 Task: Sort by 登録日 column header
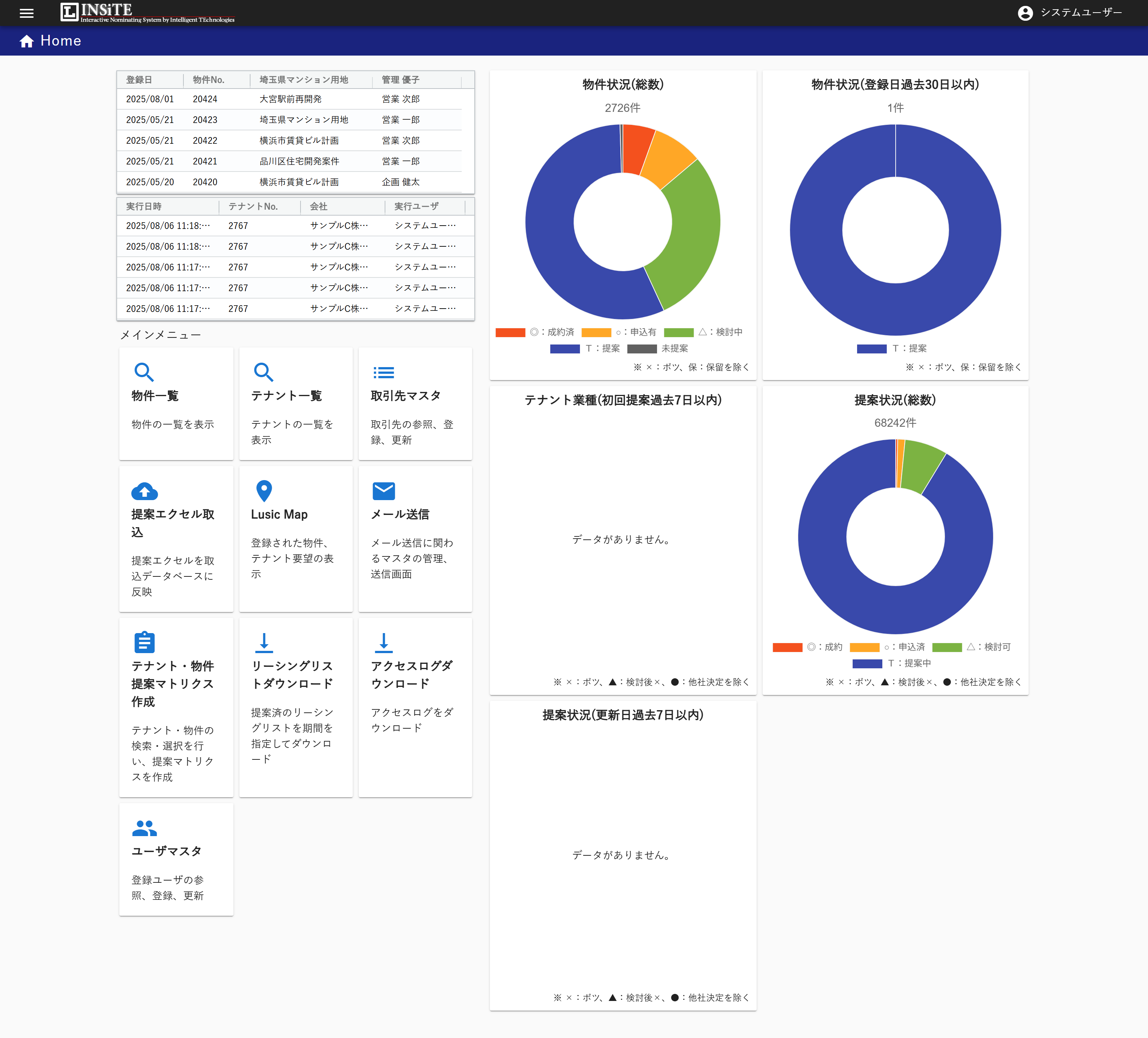tap(139, 80)
